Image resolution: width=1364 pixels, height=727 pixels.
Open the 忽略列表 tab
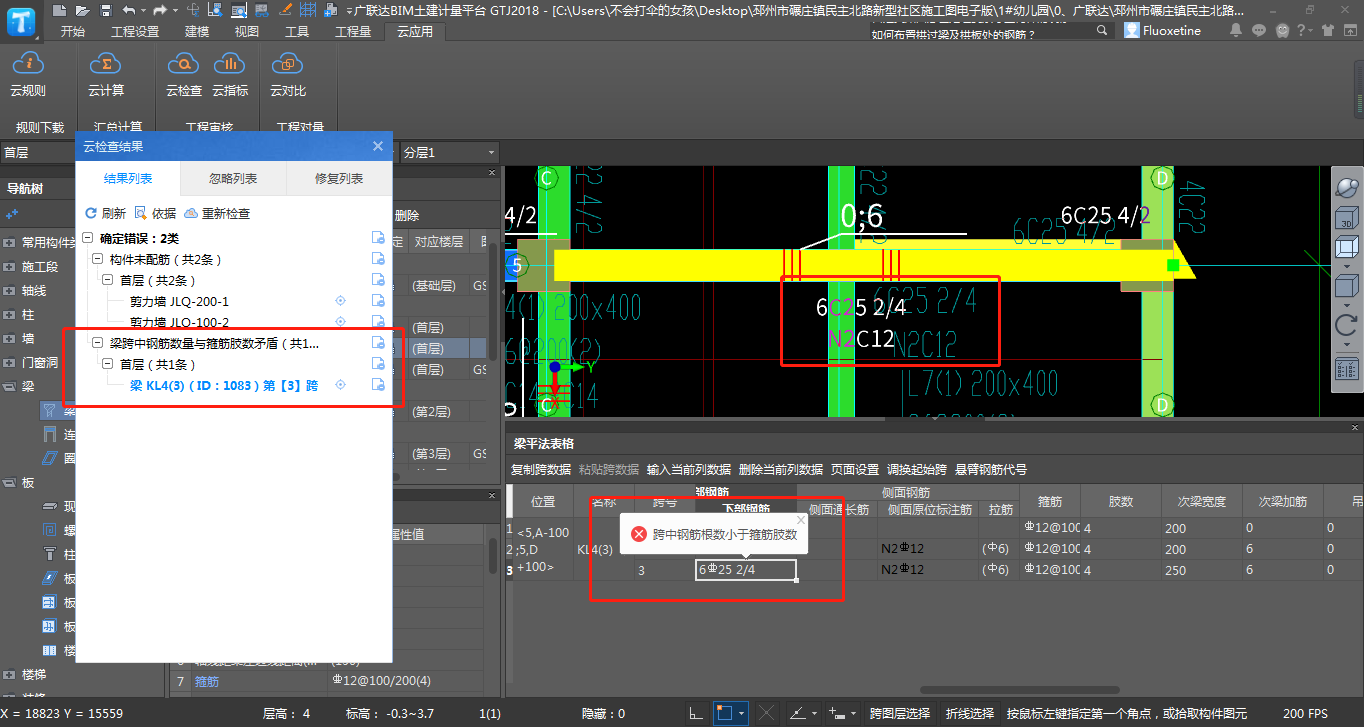(233, 178)
